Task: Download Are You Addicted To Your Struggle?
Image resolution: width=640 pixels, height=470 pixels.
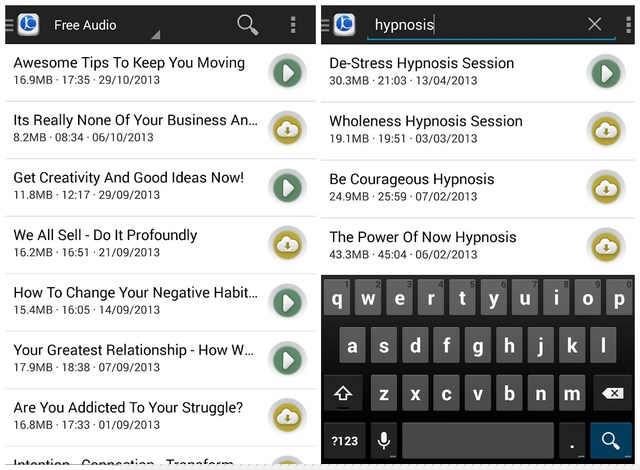Action: tap(287, 417)
